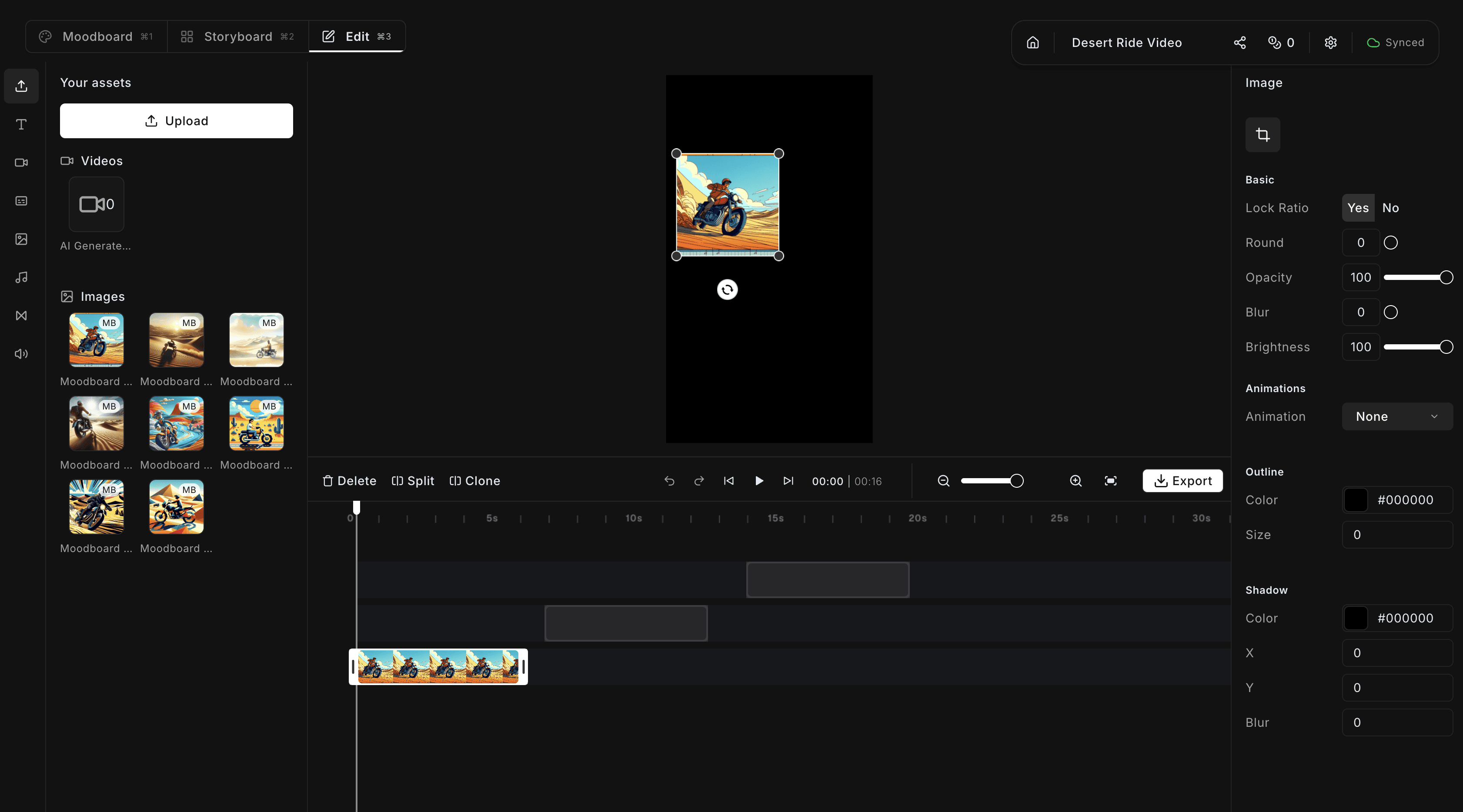
Task: Click the transitions icon in sidebar
Action: pos(21,316)
